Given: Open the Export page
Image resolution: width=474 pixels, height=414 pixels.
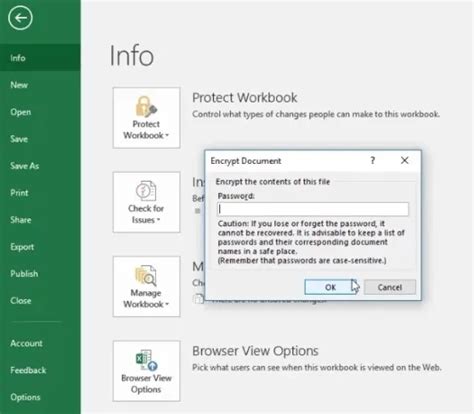Looking at the screenshot, I should [40, 247].
